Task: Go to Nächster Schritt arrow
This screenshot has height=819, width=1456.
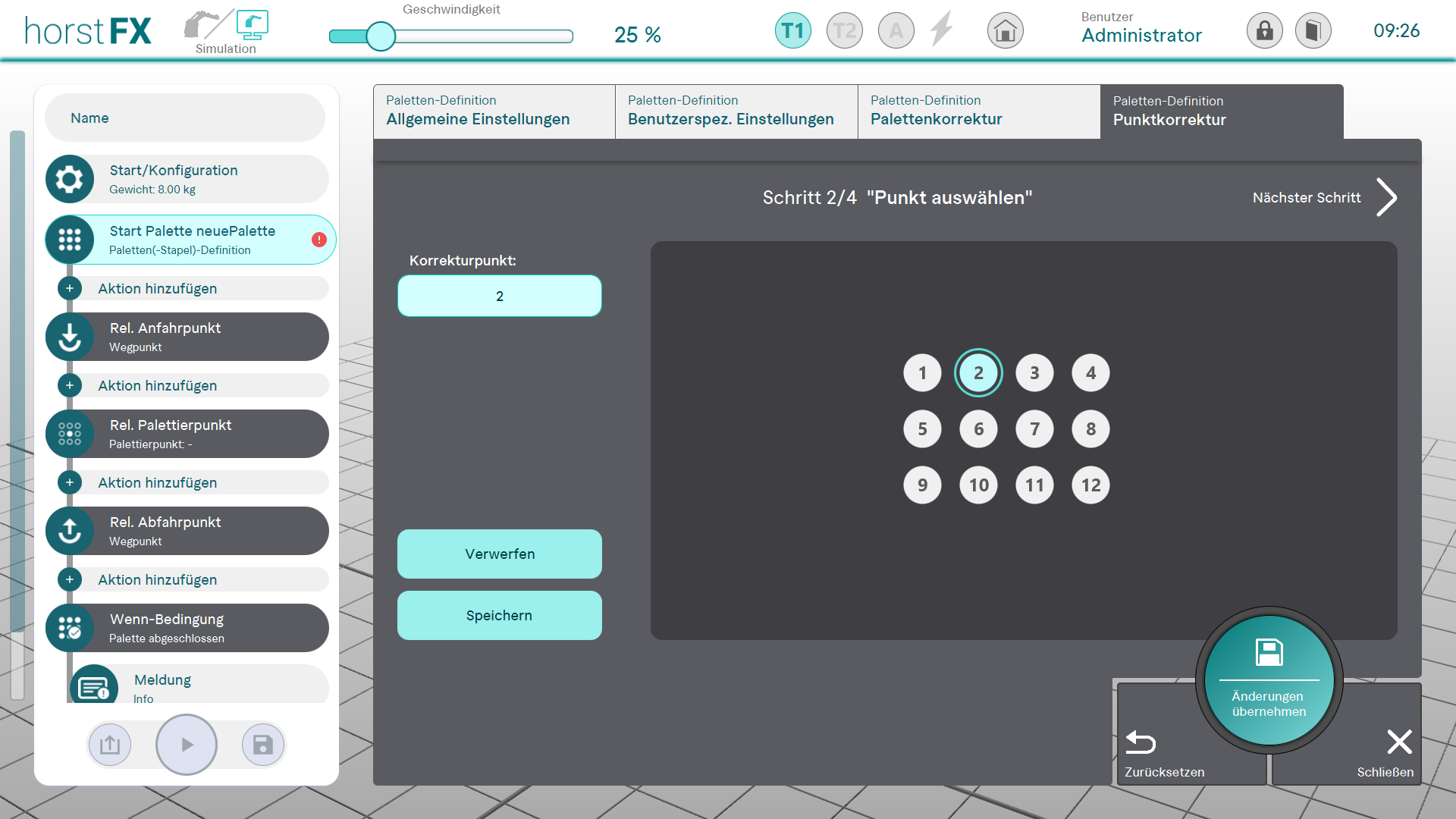Action: [x=1386, y=198]
